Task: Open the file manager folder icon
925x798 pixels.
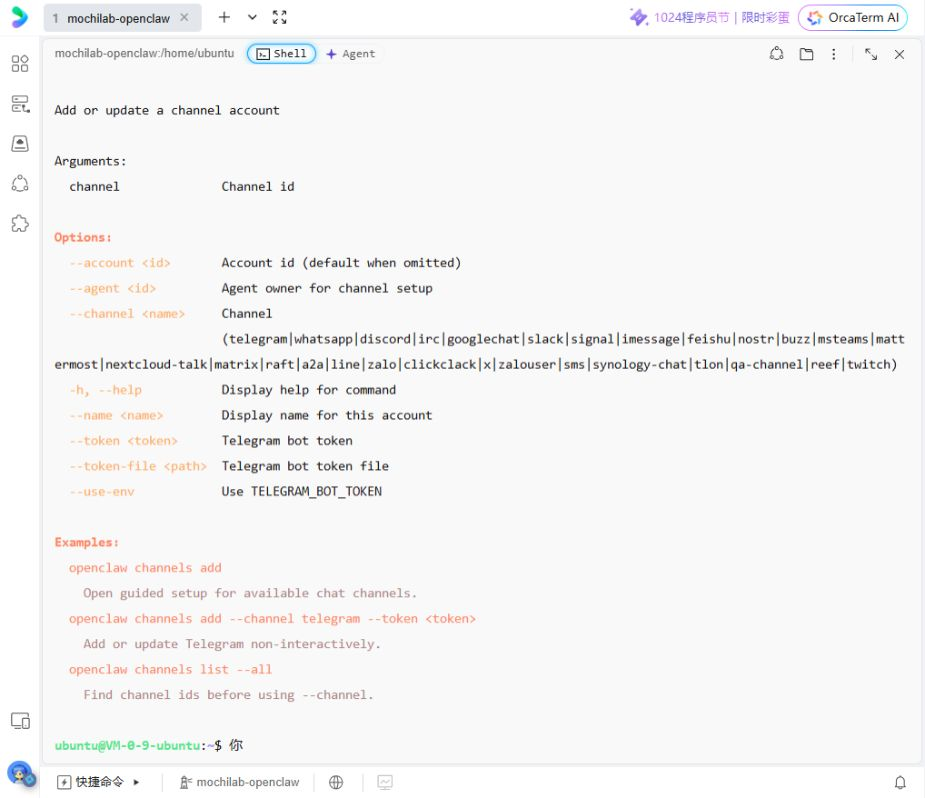Action: (806, 54)
